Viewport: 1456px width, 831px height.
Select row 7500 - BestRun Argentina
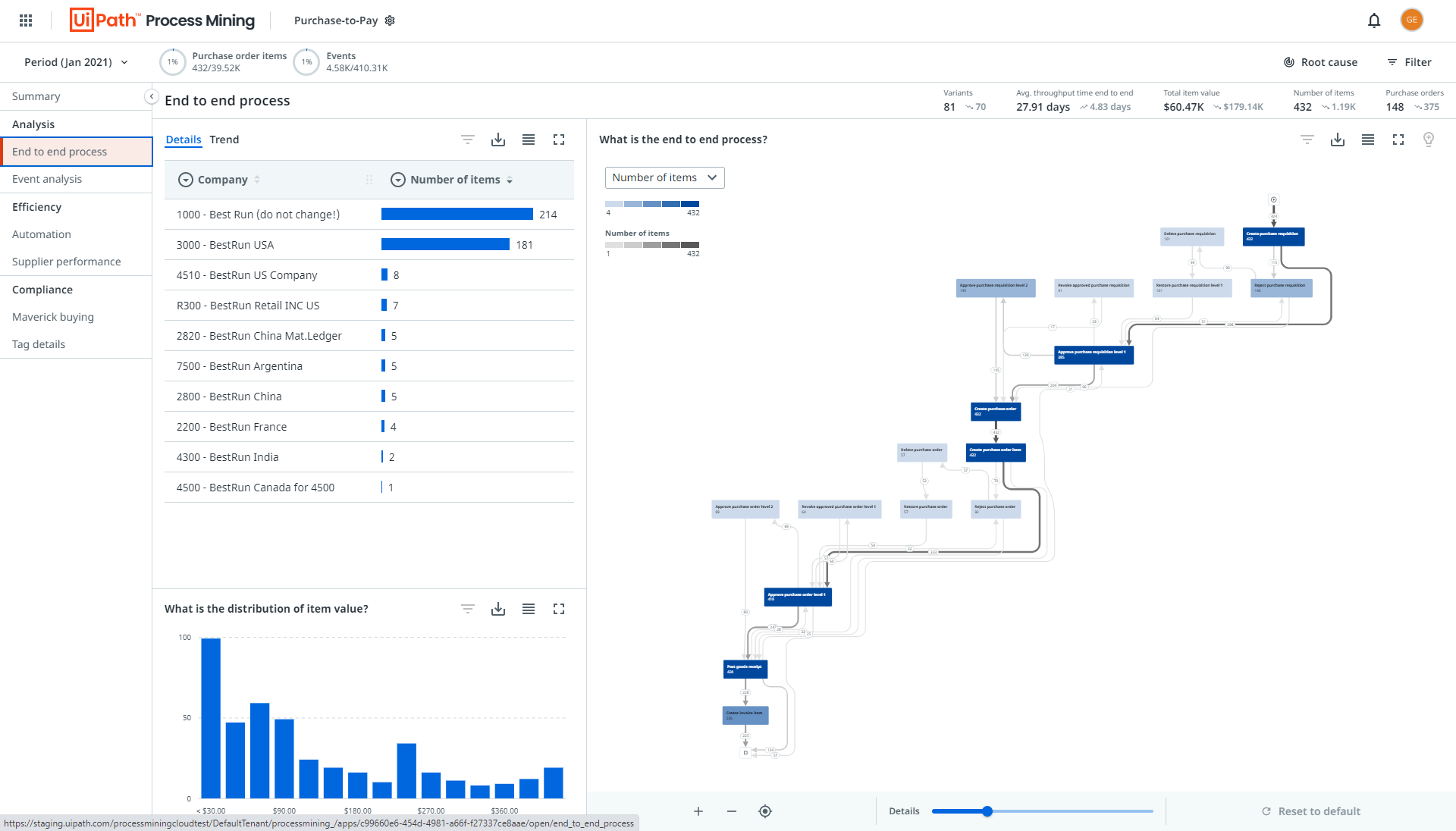click(x=369, y=366)
